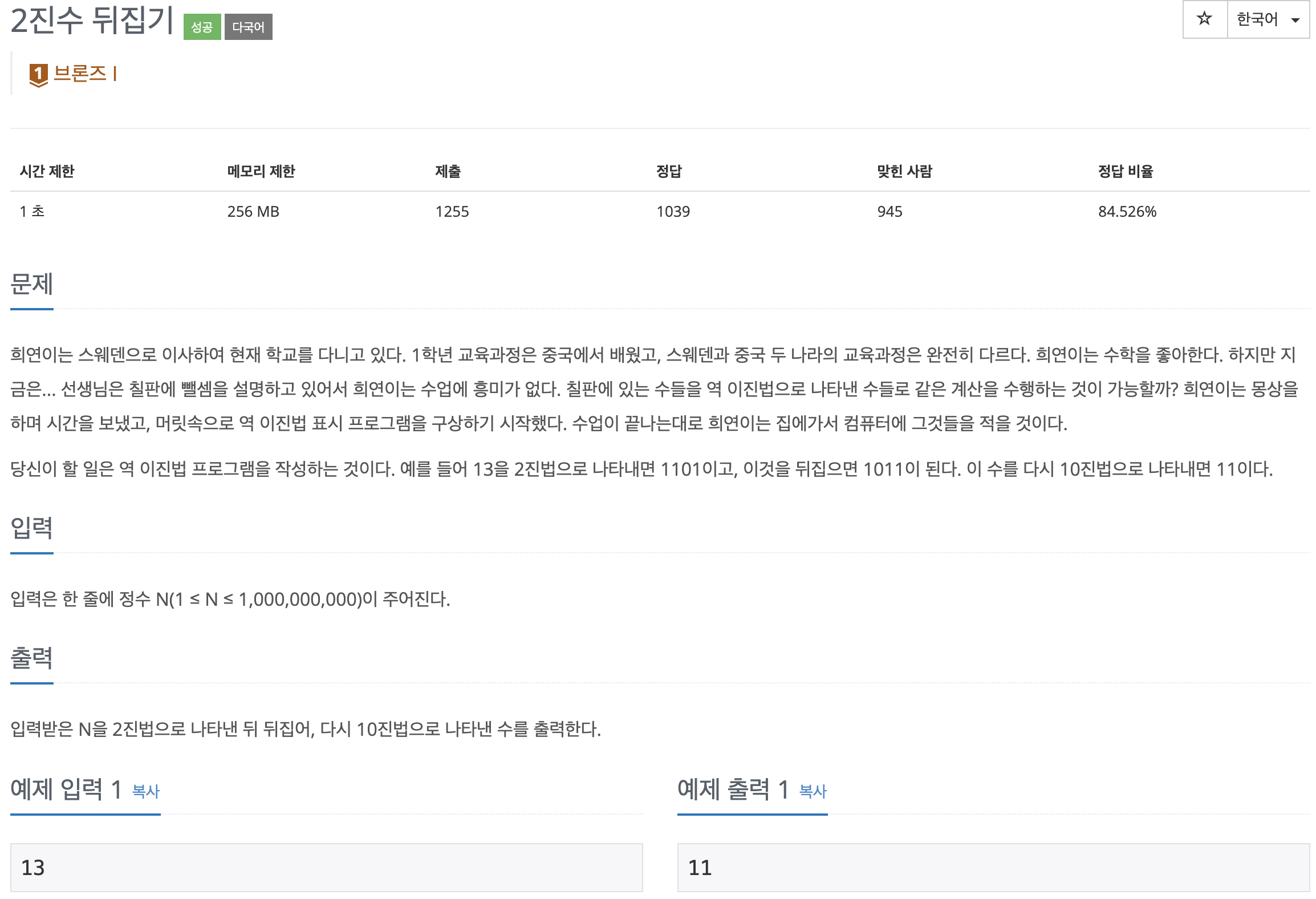Click the dropdown caret next to 한국어

(x=1295, y=21)
